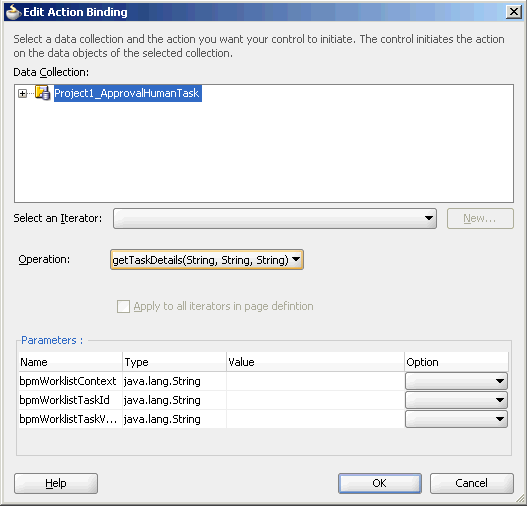Screen dimensions: 527x506
Task: Click the Project1_ApprovalHumanTask data control icon
Action: click(x=43, y=93)
